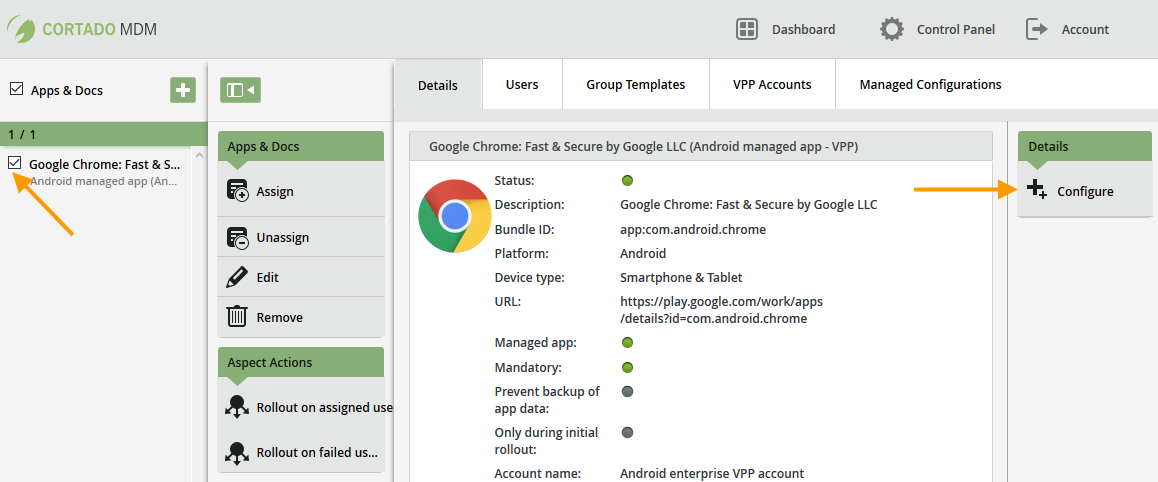Click the Assign icon
The height and width of the screenshot is (482, 1158).
(237, 190)
